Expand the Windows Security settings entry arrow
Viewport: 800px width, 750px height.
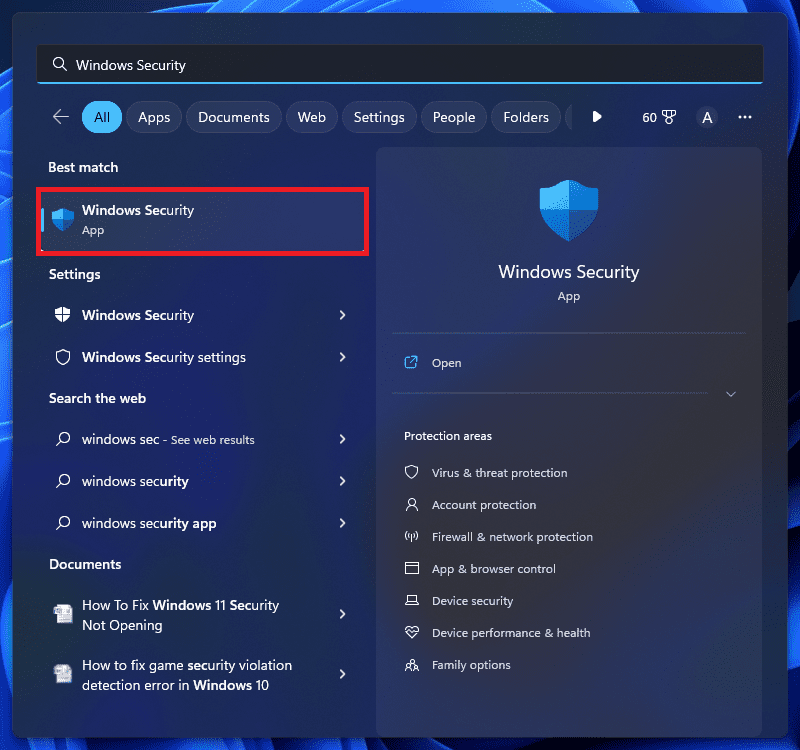[x=342, y=357]
